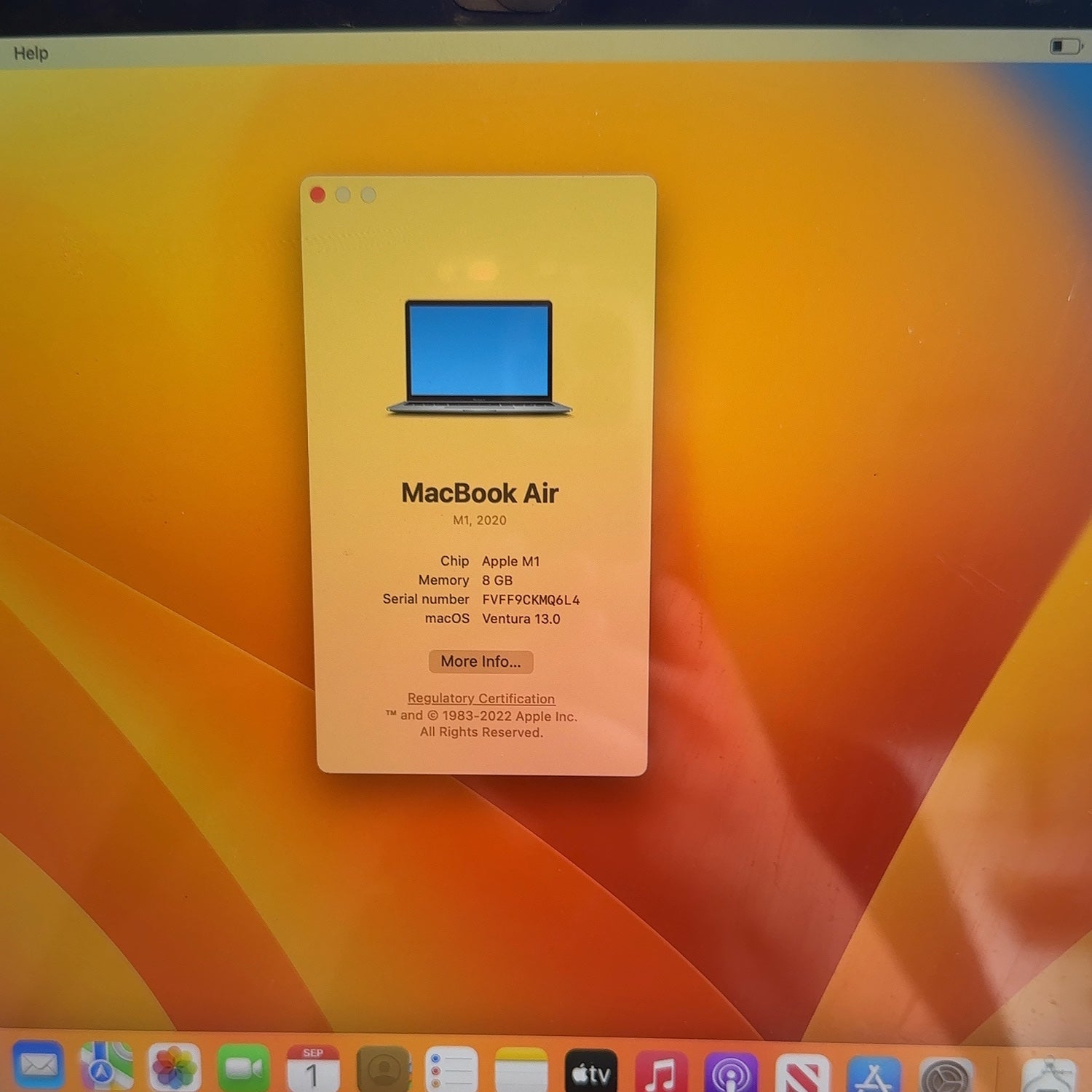
Task: Open the Regulatory Certification link
Action: pos(481,698)
